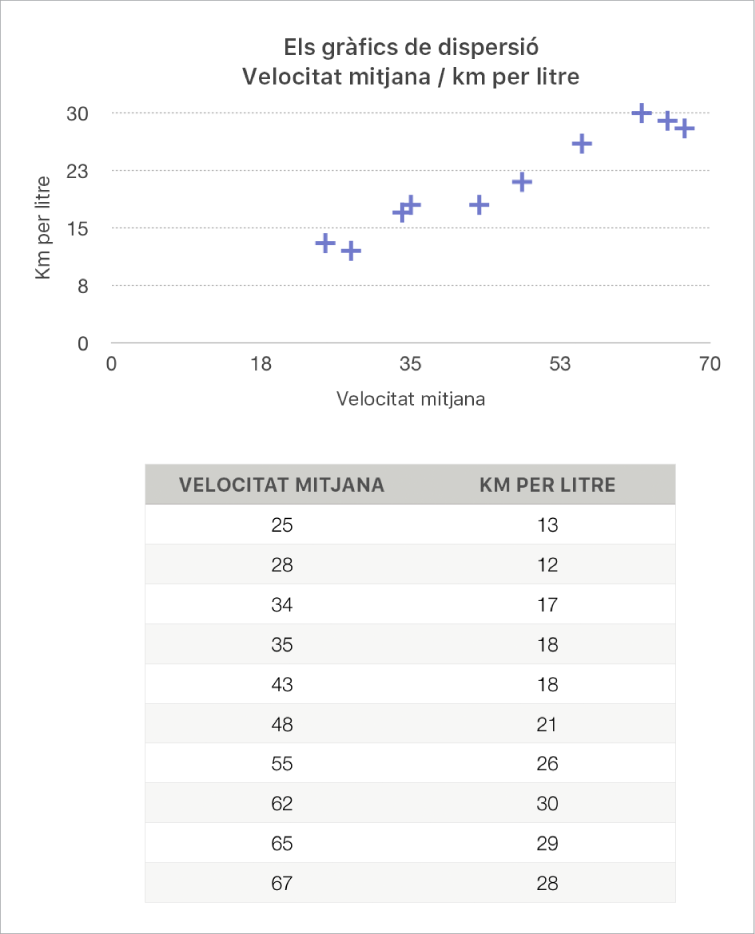Select the scatter marker at speed 28
The image size is (755, 934).
tap(351, 251)
